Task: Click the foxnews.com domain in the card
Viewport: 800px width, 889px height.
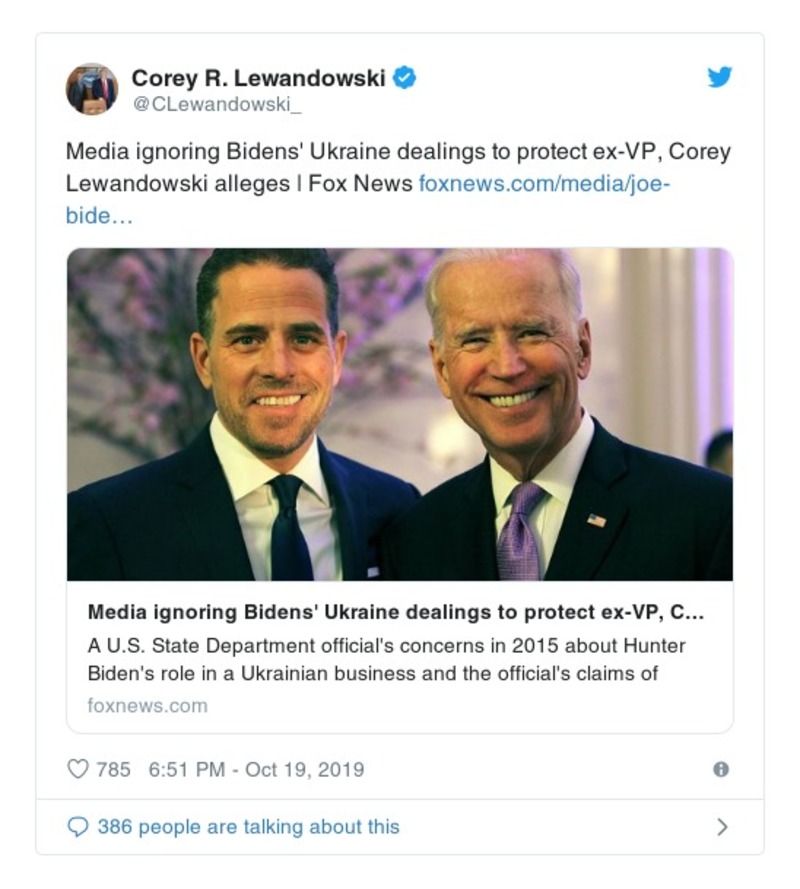Action: (147, 705)
